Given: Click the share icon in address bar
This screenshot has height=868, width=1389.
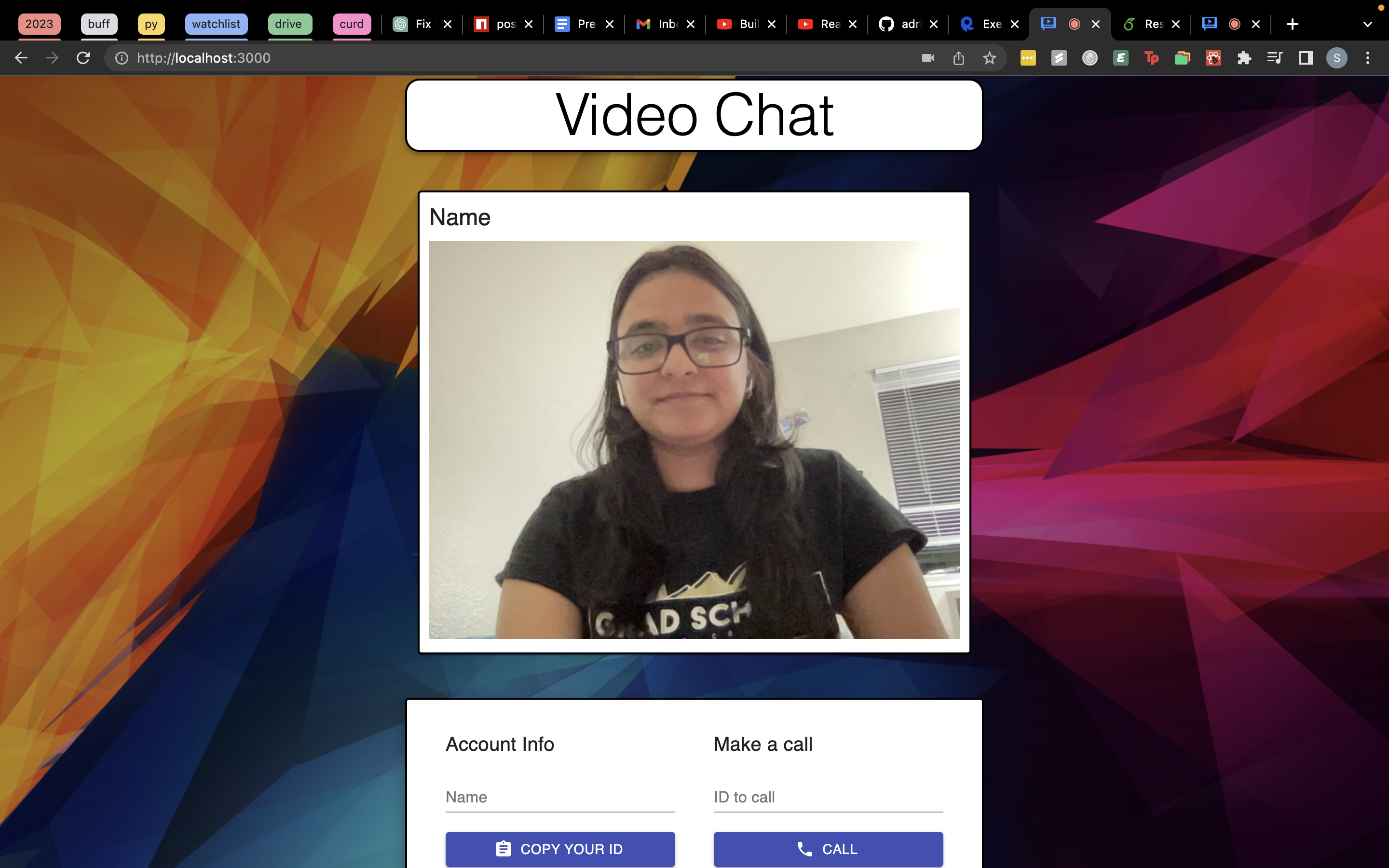Looking at the screenshot, I should click(x=958, y=58).
